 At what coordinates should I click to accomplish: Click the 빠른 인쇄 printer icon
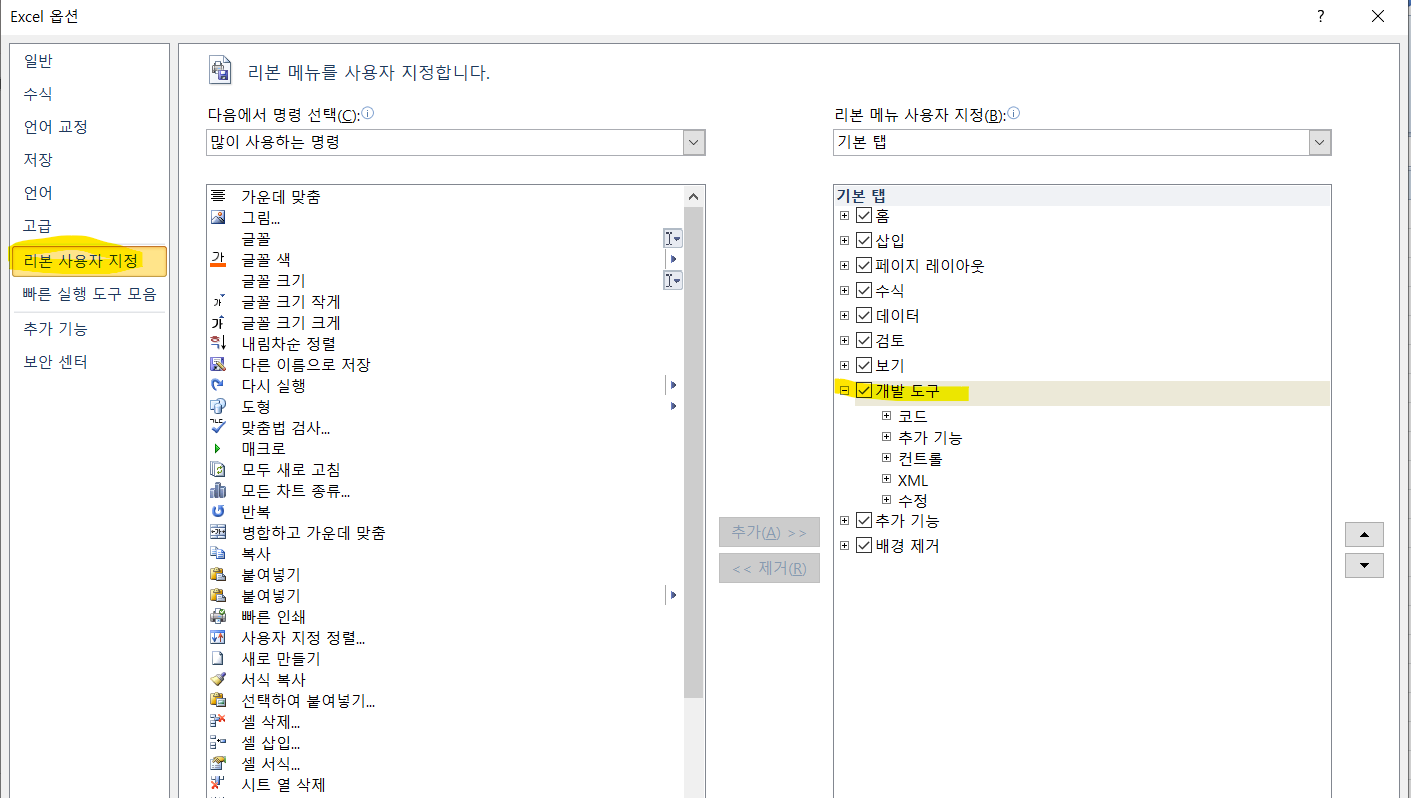(218, 616)
